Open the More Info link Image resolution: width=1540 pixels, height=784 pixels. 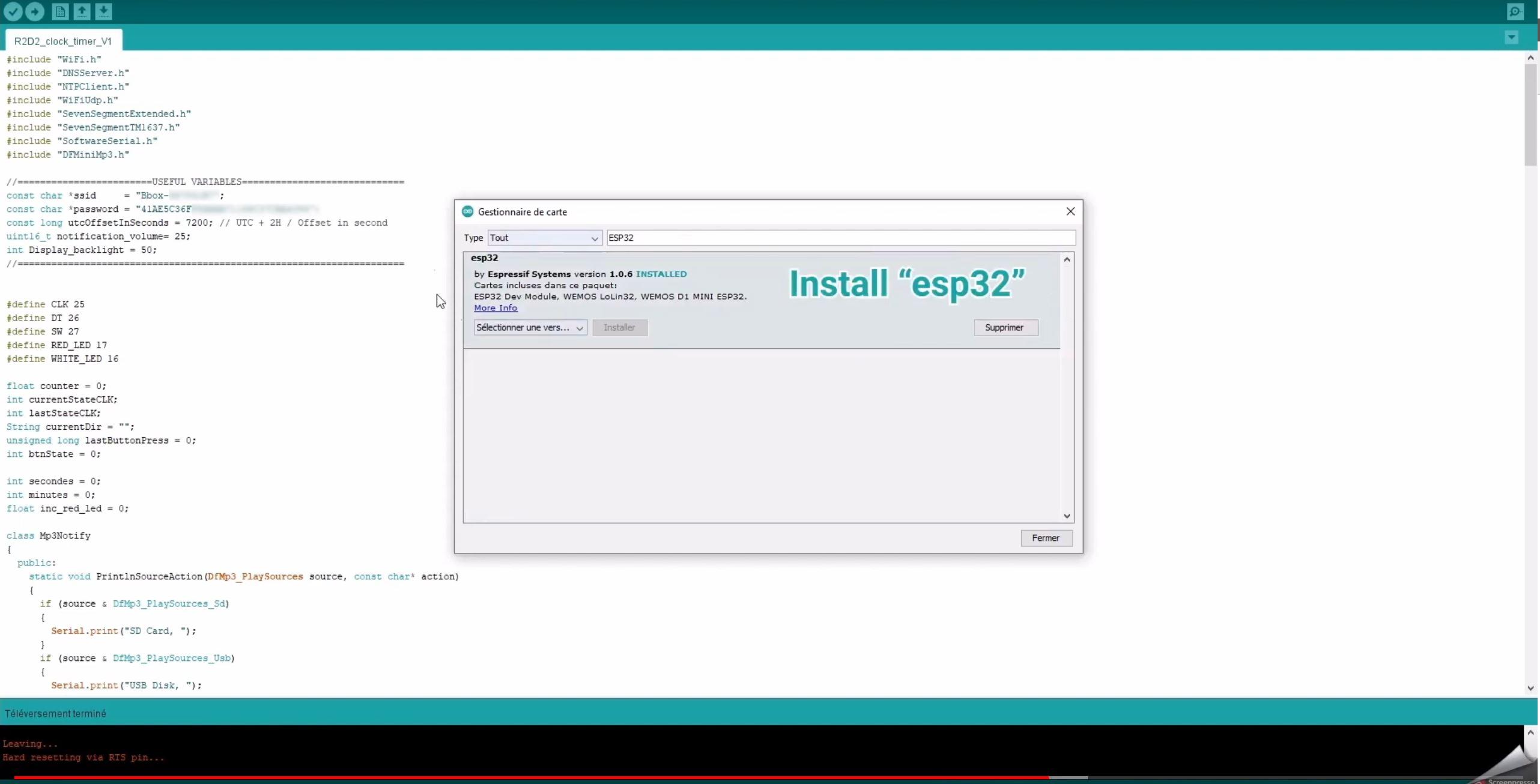point(495,308)
